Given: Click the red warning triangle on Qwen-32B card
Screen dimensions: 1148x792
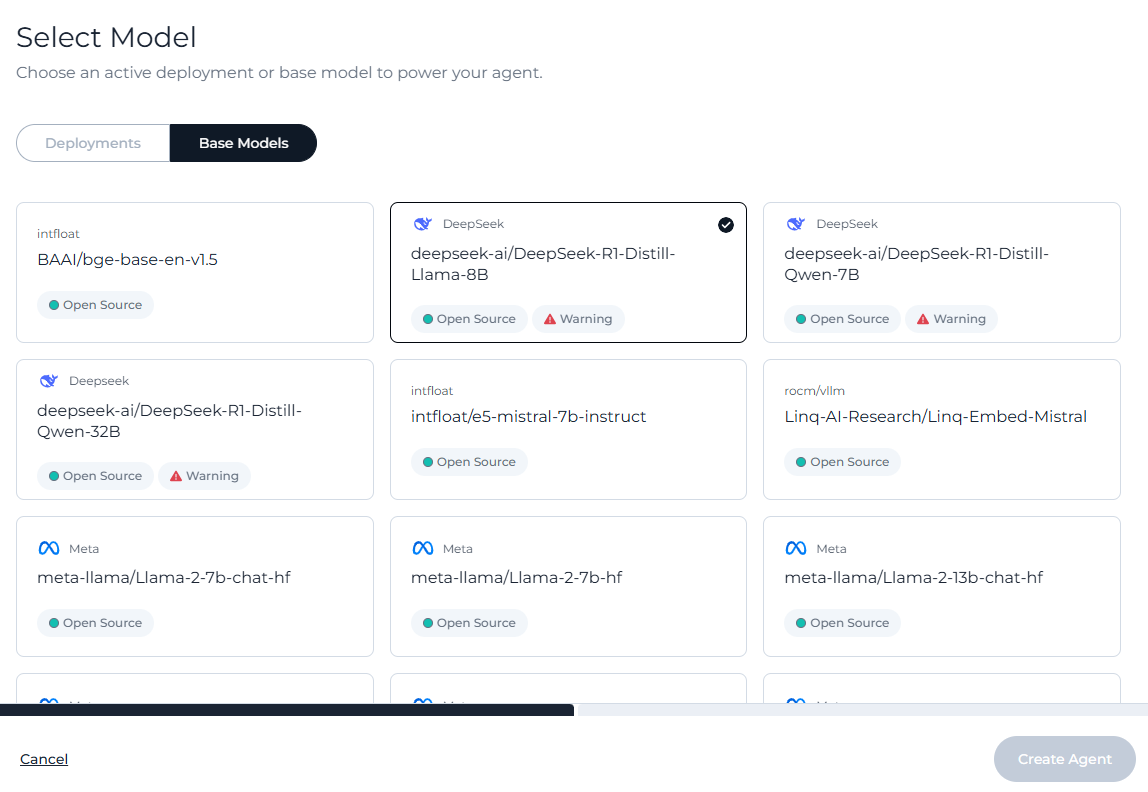Looking at the screenshot, I should pyautogui.click(x=176, y=476).
